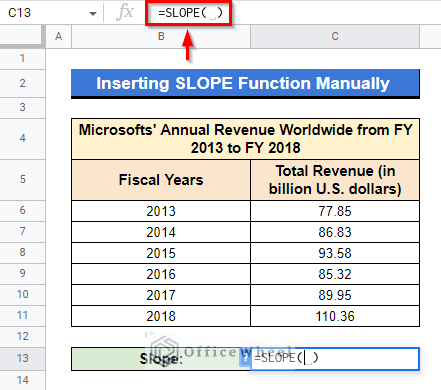
Task: Select row 7 header
Action: point(22,232)
